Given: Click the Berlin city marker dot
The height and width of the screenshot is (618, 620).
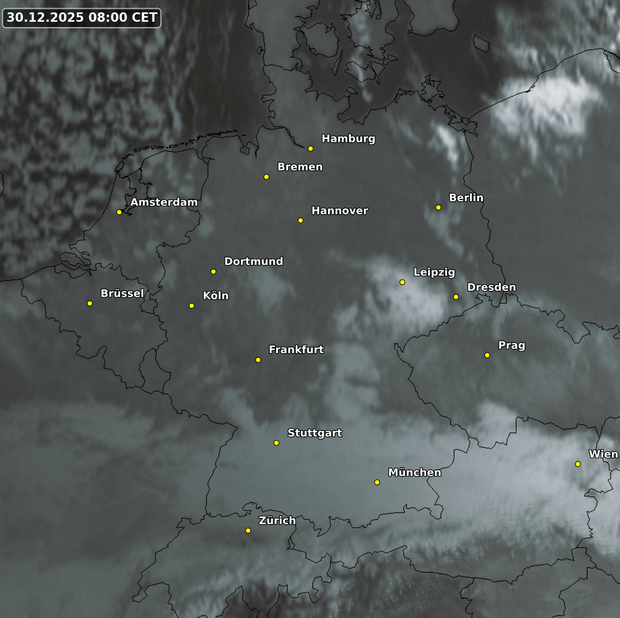Looking at the screenshot, I should pos(438,208).
